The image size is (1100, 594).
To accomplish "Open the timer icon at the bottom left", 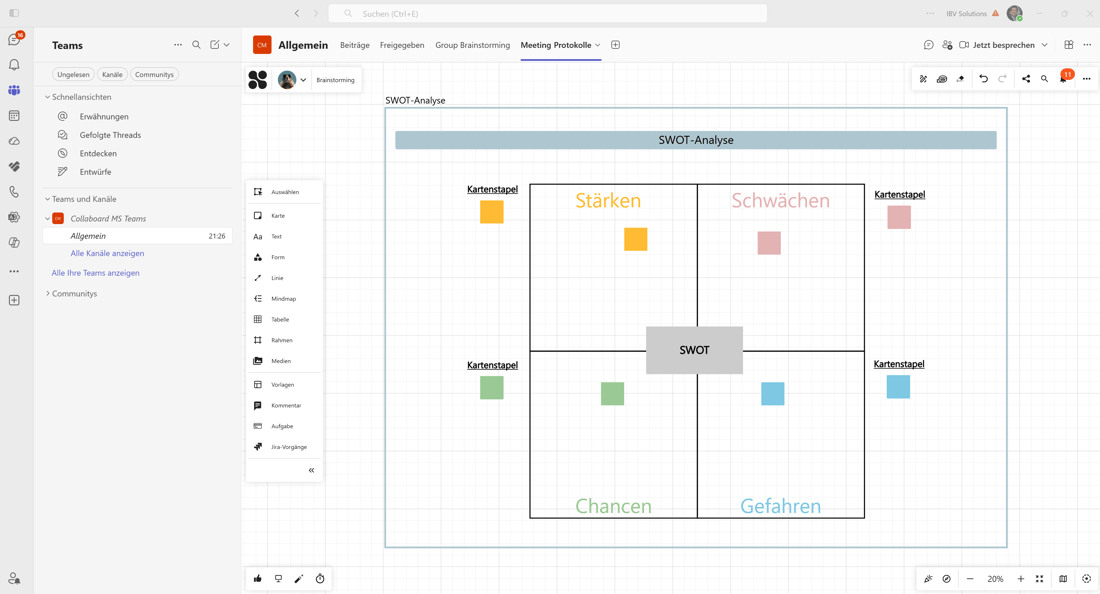I will pos(320,578).
